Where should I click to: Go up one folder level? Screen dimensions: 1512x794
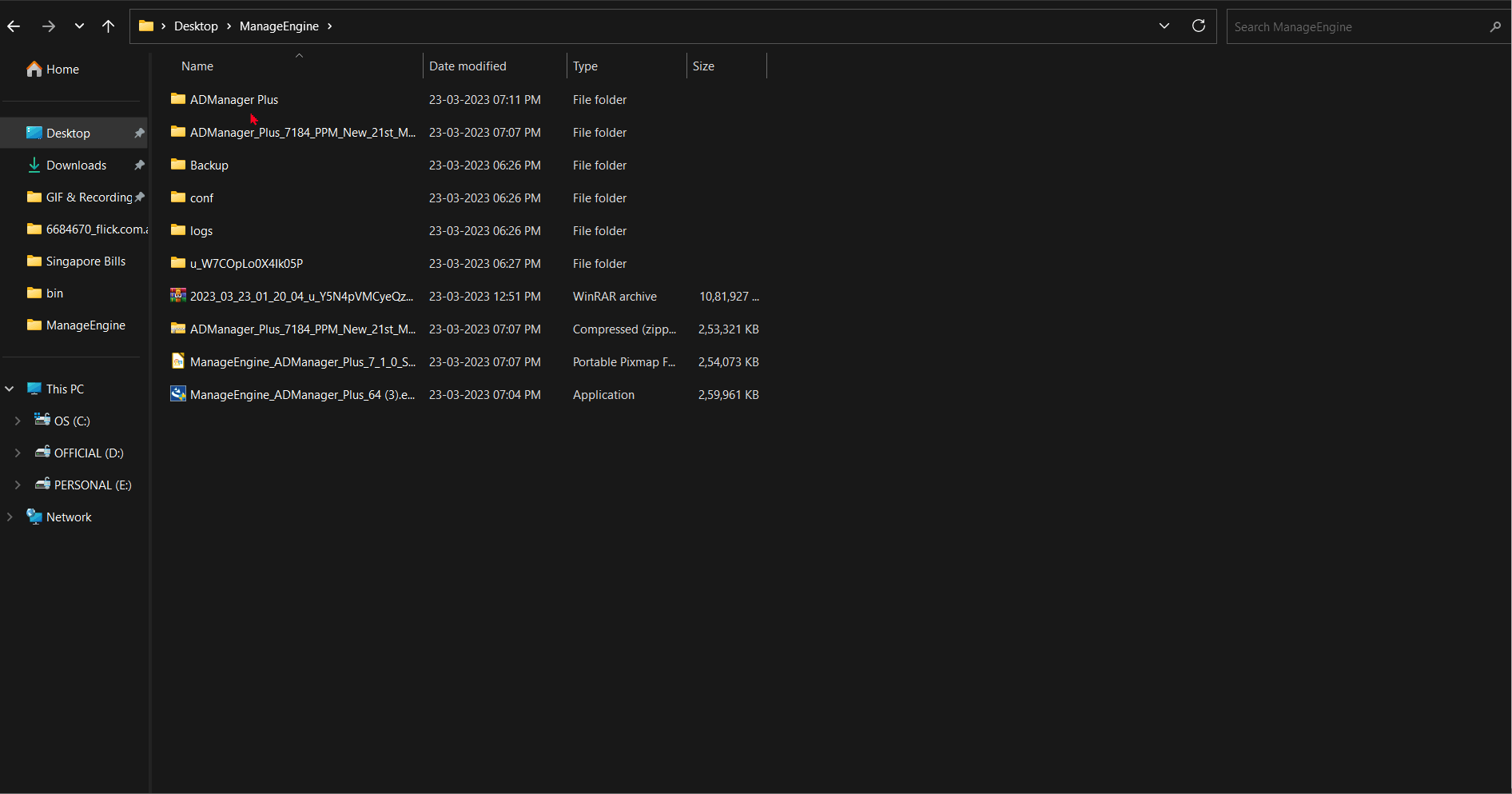pyautogui.click(x=109, y=26)
